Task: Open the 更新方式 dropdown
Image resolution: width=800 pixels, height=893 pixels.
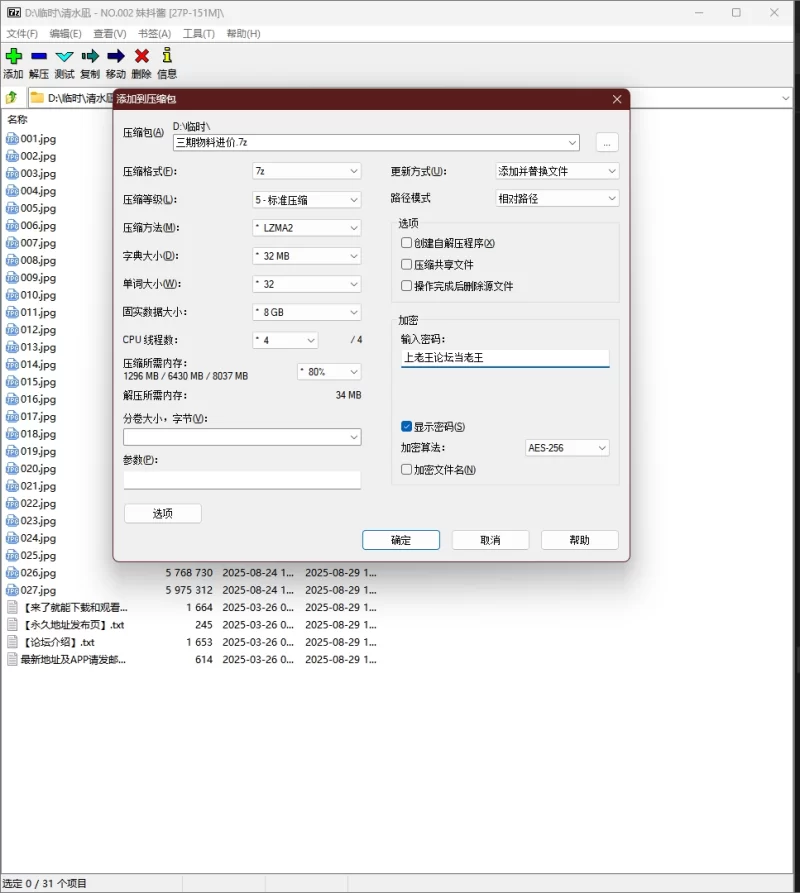Action: click(x=557, y=171)
